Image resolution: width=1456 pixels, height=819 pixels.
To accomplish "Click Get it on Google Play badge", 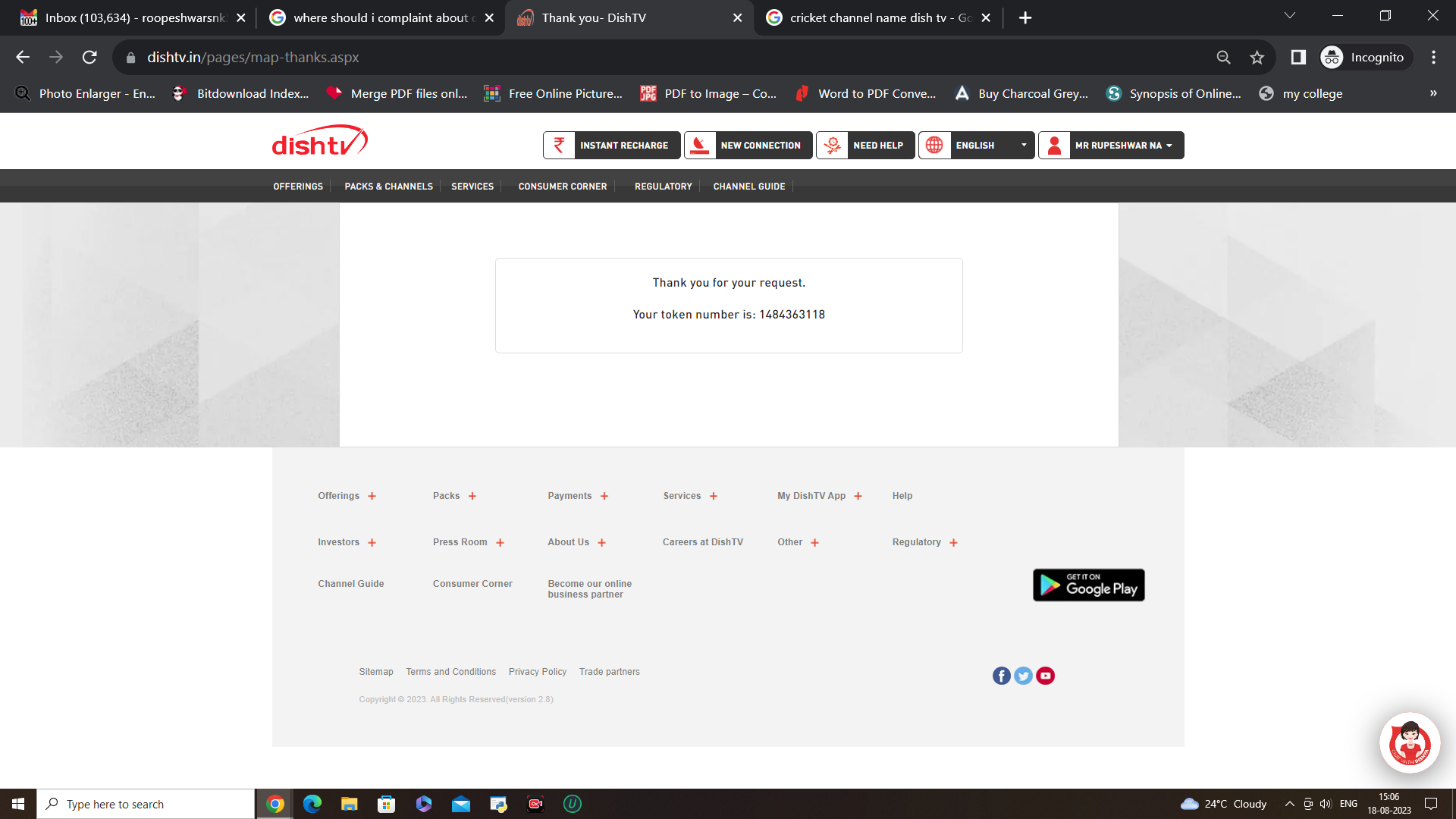I will (1088, 585).
